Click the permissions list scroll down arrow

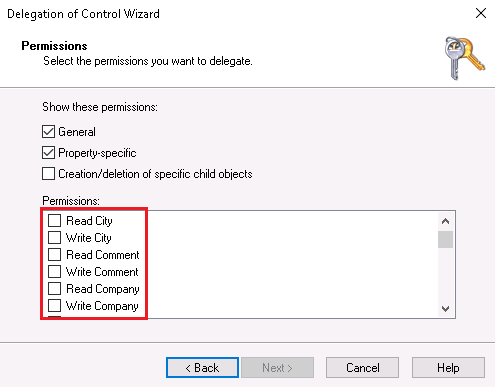[x=445, y=309]
